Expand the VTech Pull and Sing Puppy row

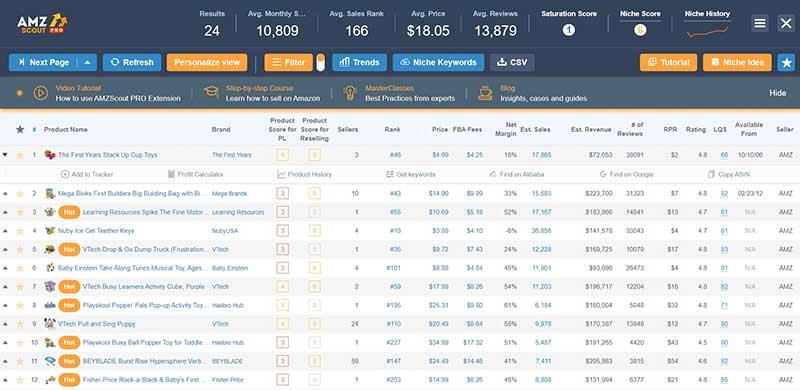tap(5, 324)
